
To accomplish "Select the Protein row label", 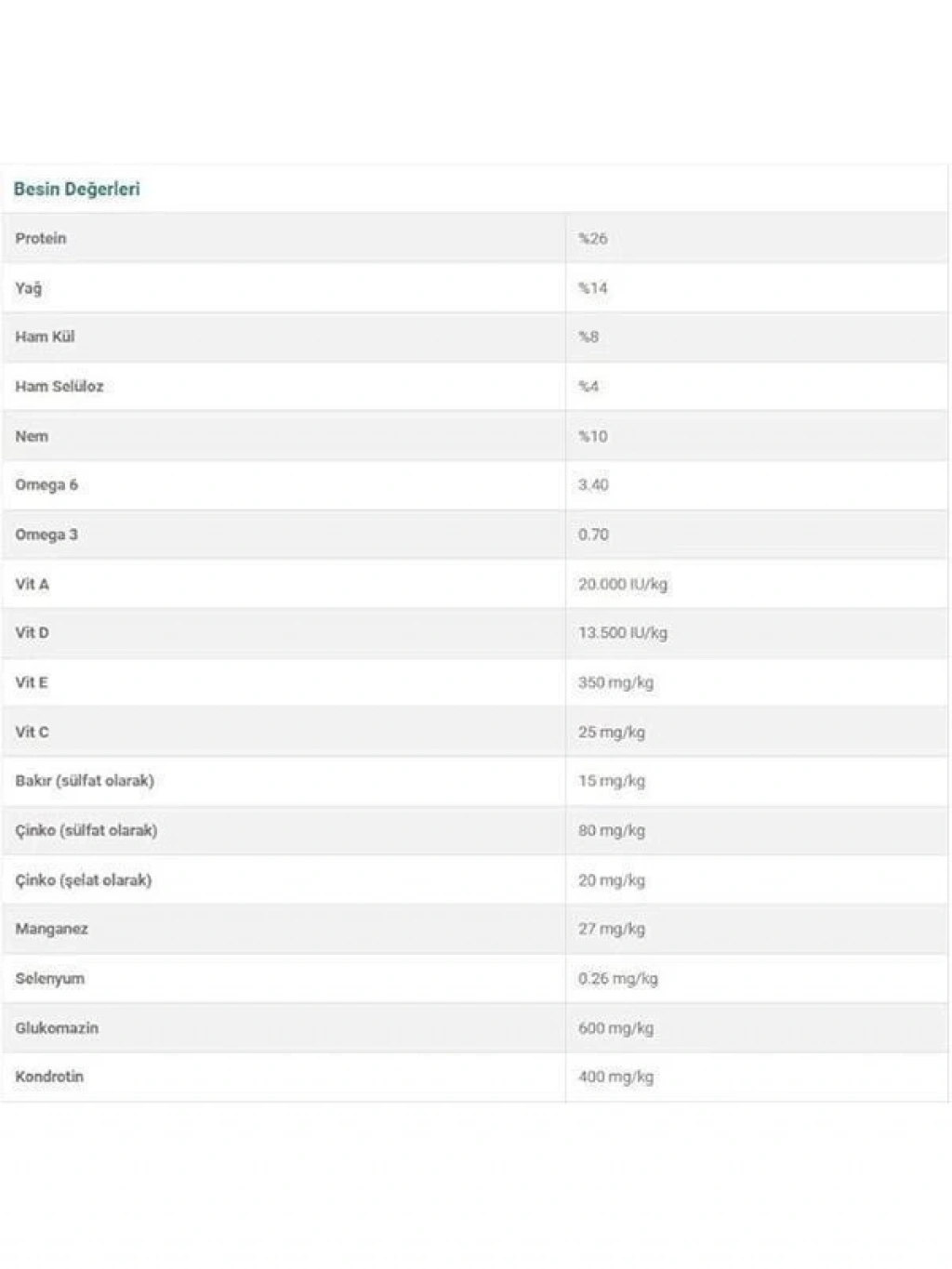I will (x=41, y=238).
